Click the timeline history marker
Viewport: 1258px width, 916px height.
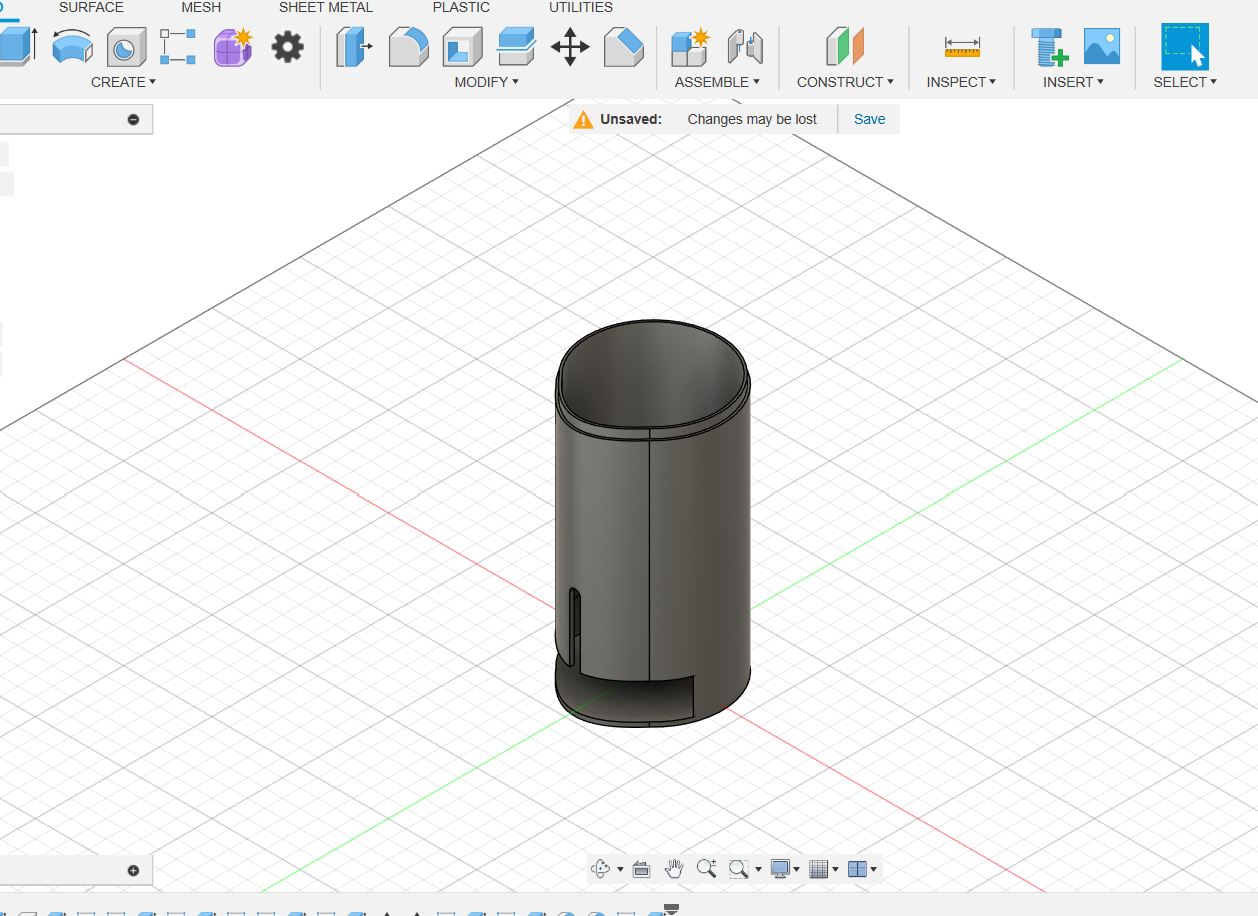[x=671, y=909]
